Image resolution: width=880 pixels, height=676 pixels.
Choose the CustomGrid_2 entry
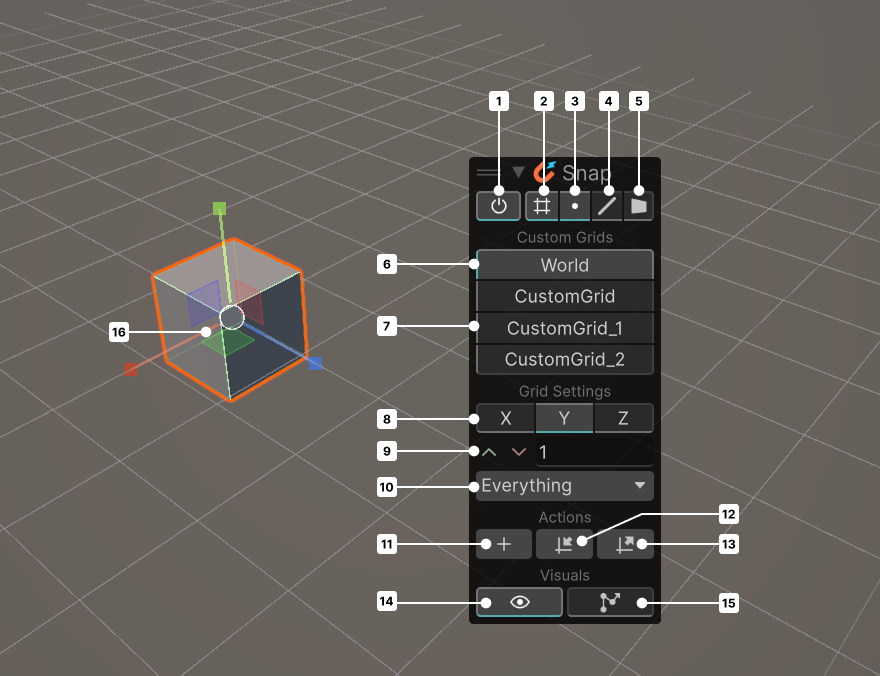[x=565, y=359]
